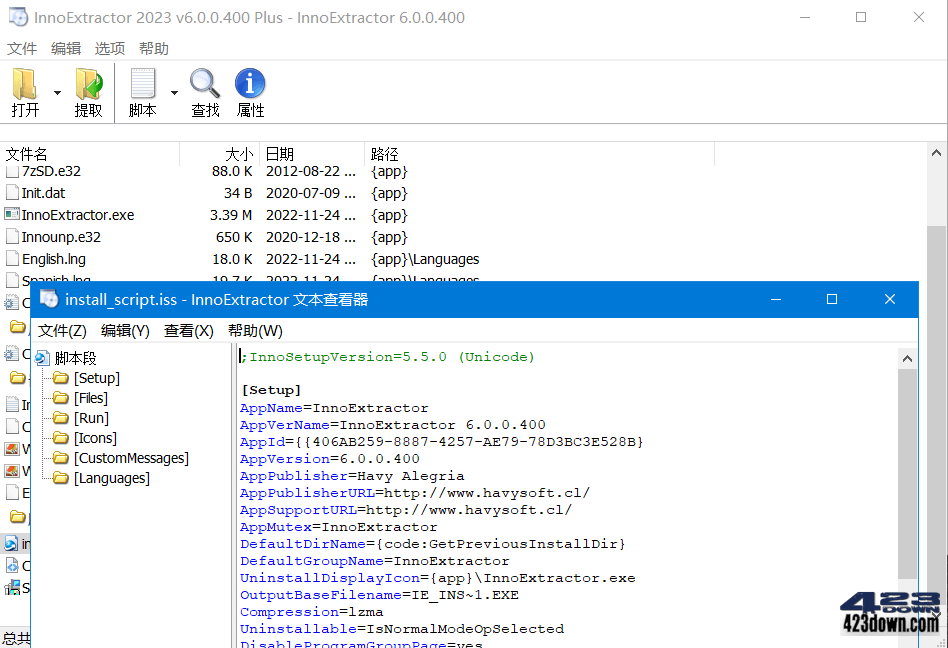This screenshot has width=948, height=648.
Task: Open the 选项 menu in main window
Action: click(x=110, y=47)
